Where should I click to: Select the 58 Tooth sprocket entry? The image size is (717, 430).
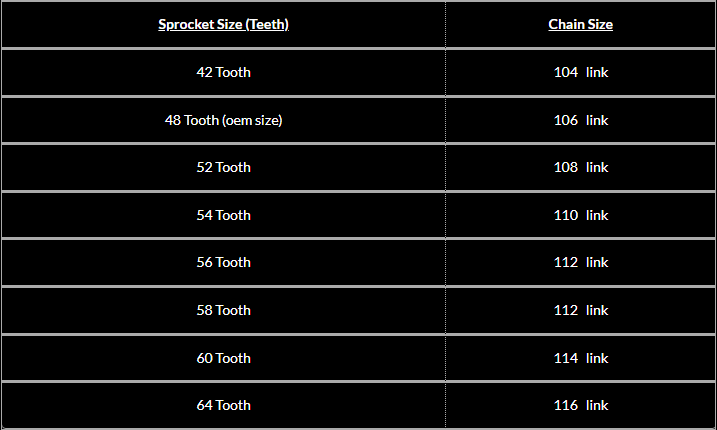pos(223,310)
